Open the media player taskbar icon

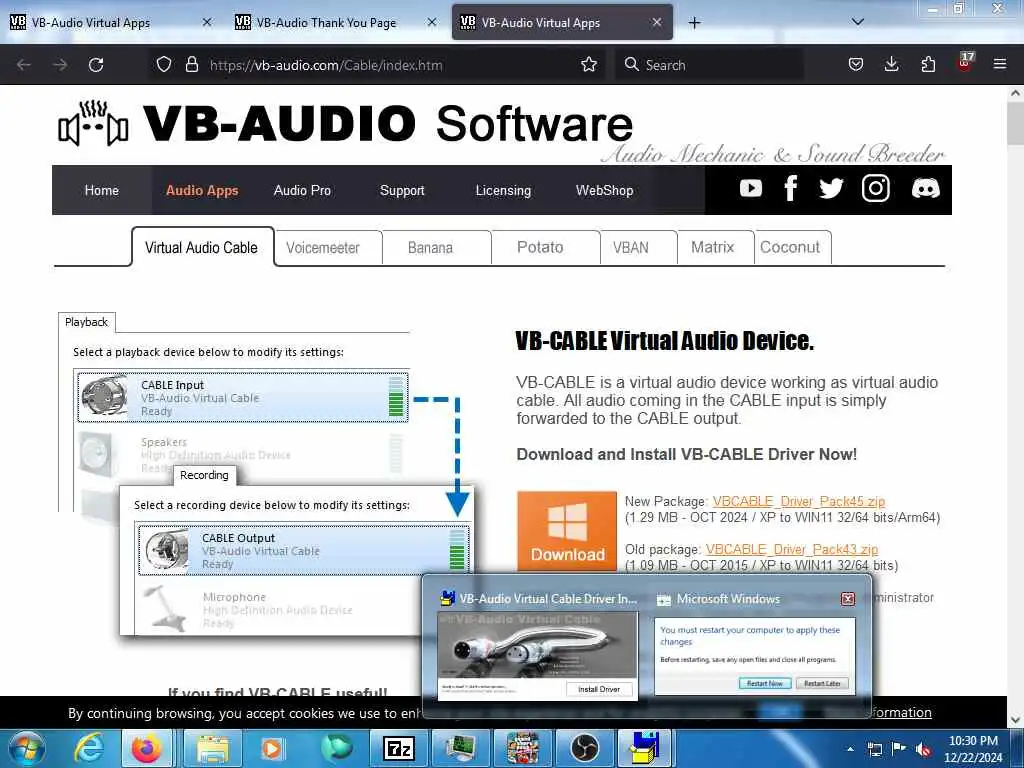pos(272,749)
